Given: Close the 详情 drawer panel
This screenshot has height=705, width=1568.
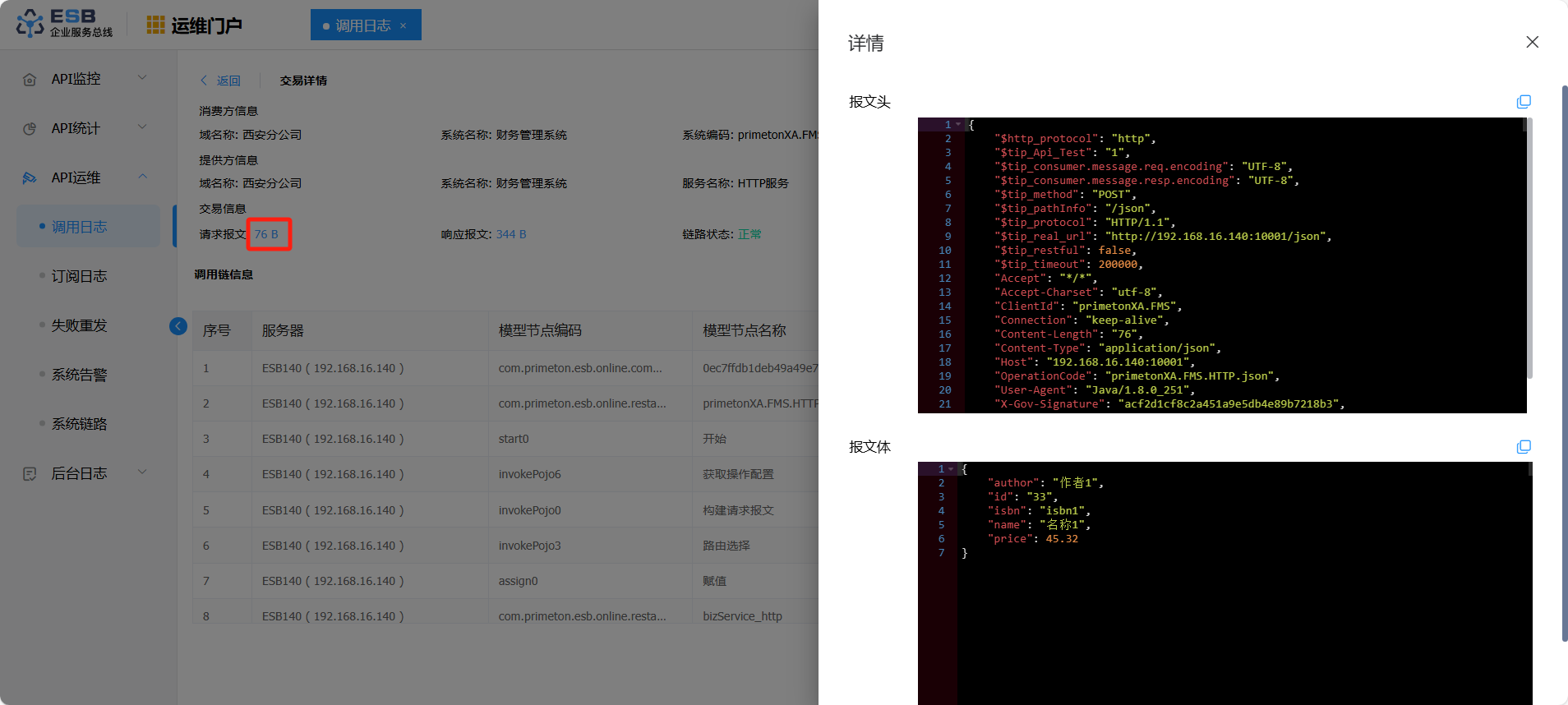Looking at the screenshot, I should [x=1532, y=42].
